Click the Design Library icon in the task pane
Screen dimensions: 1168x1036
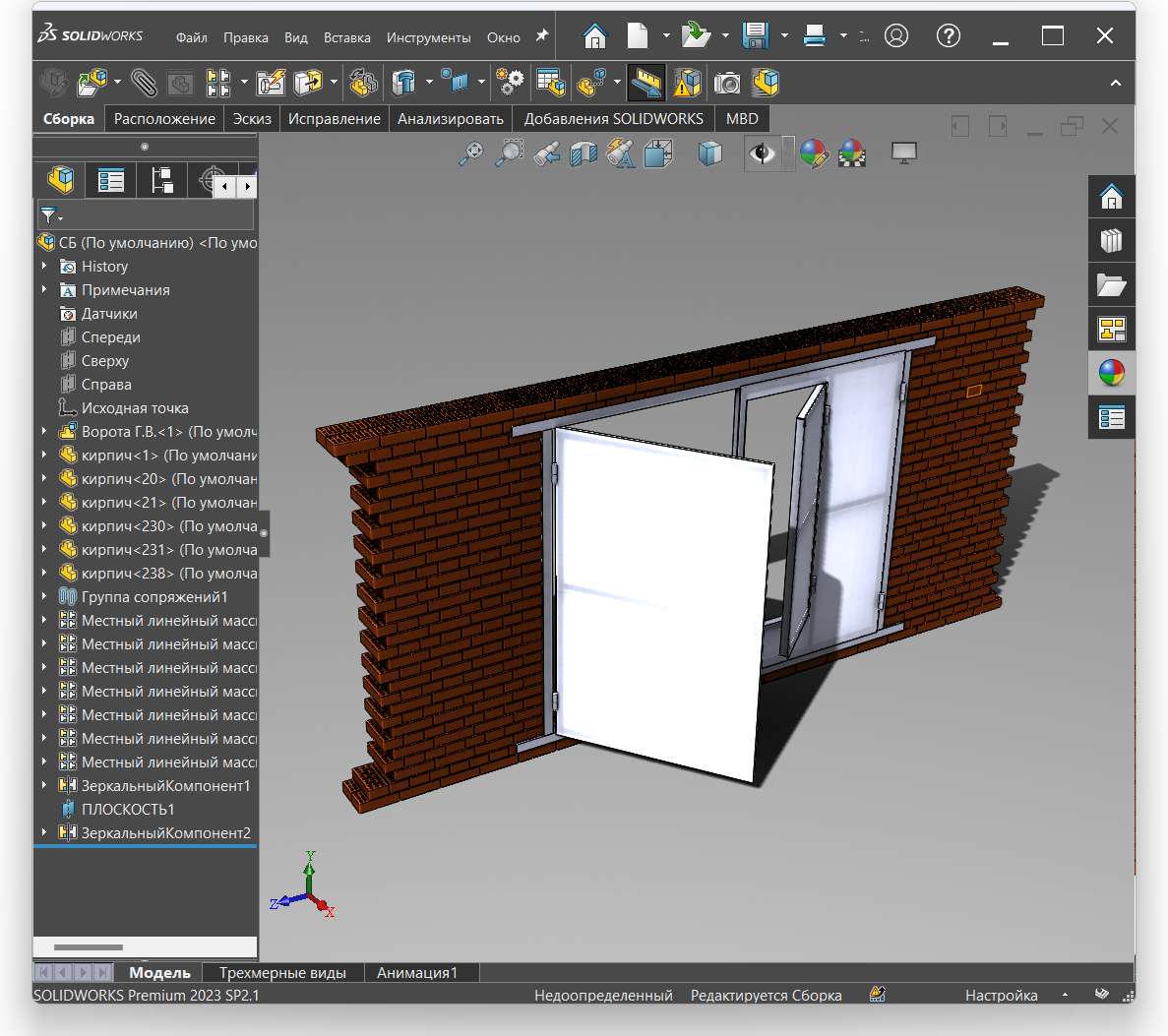click(x=1111, y=241)
